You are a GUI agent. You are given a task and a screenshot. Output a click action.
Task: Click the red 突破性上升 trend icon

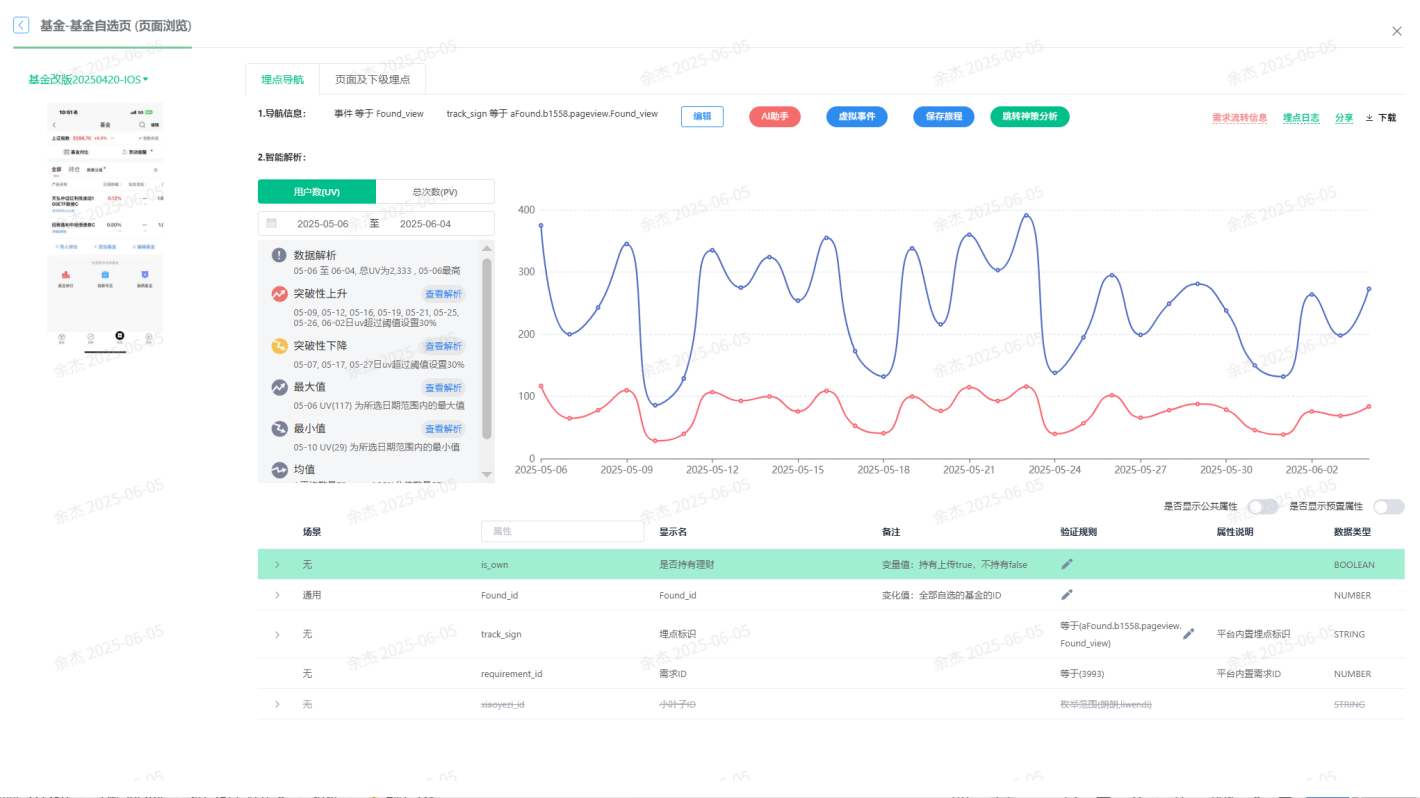coord(279,294)
